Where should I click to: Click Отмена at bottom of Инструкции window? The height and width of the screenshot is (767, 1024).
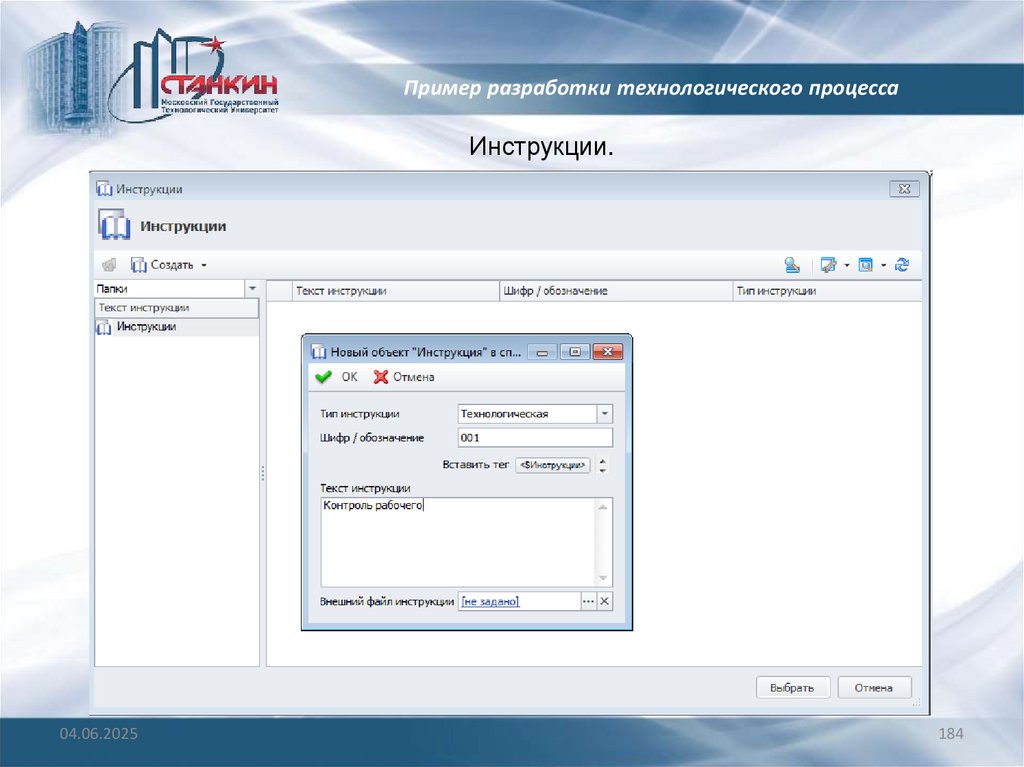[x=874, y=687]
